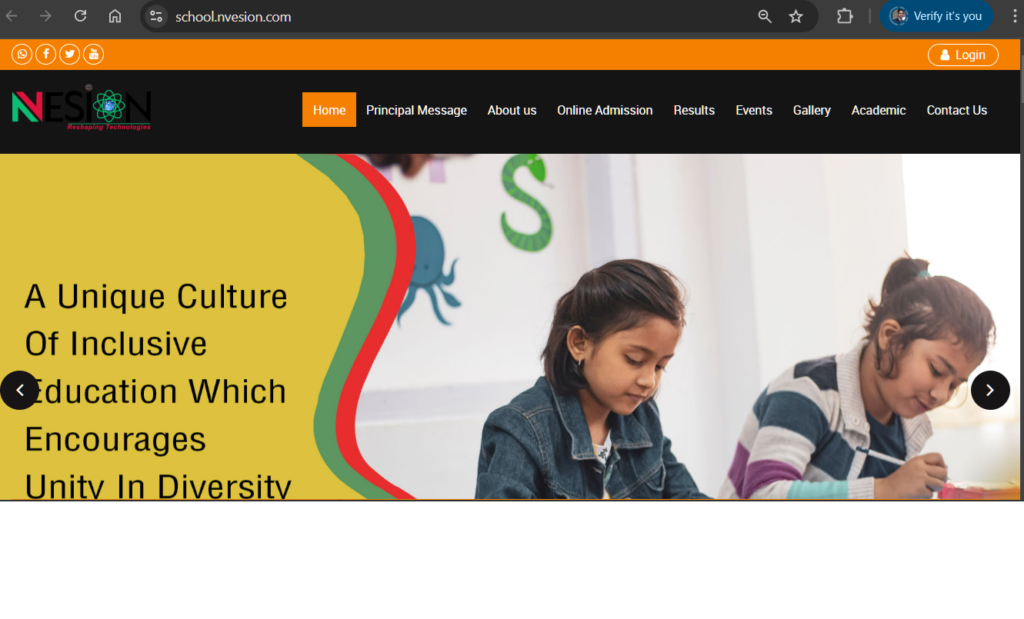The width and height of the screenshot is (1024, 619).
Task: Show the previous slide with left arrow
Action: pyautogui.click(x=20, y=390)
